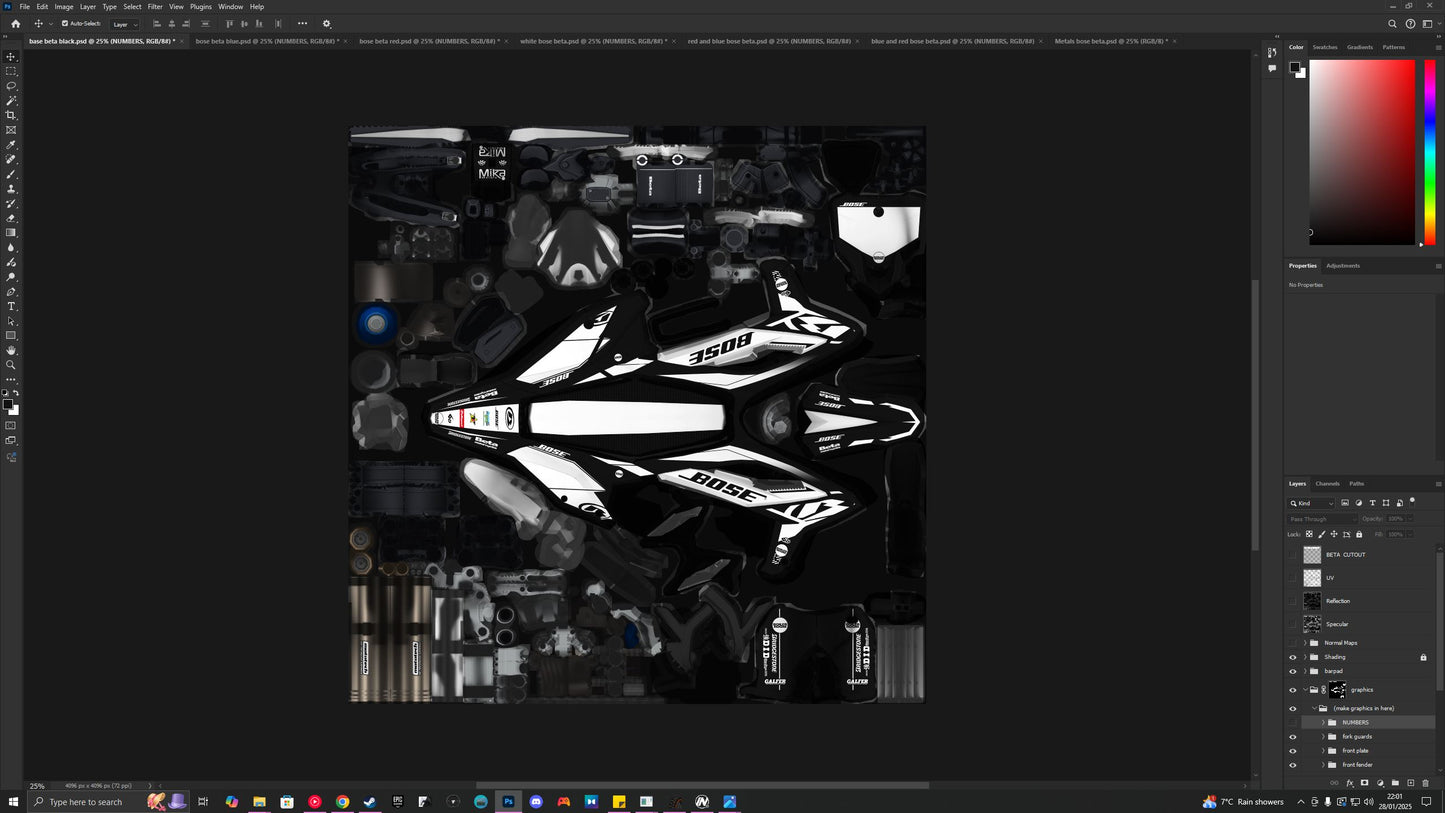
Task: Select the Eraser tool
Action: (x=11, y=218)
